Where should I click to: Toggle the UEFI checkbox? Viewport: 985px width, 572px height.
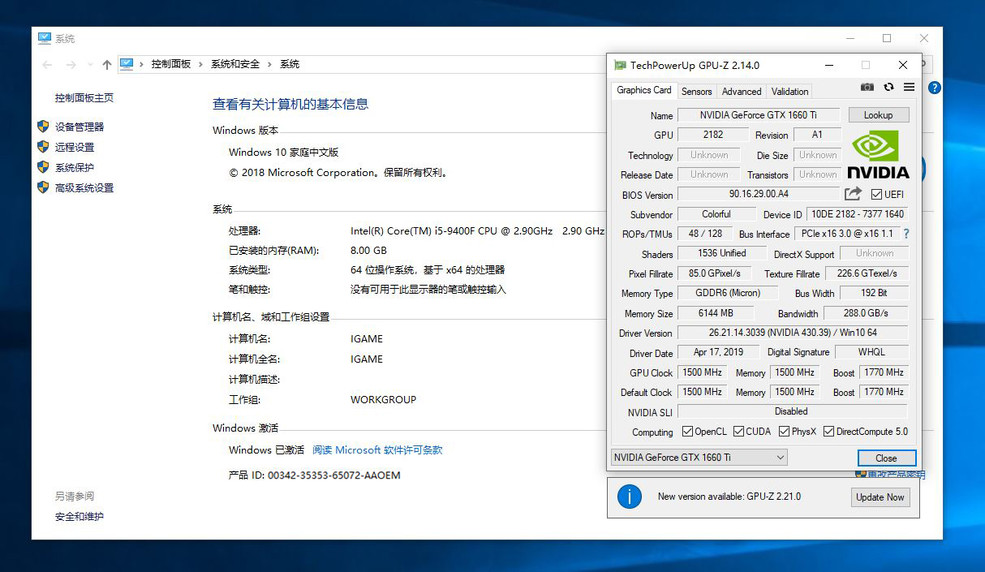tap(876, 195)
